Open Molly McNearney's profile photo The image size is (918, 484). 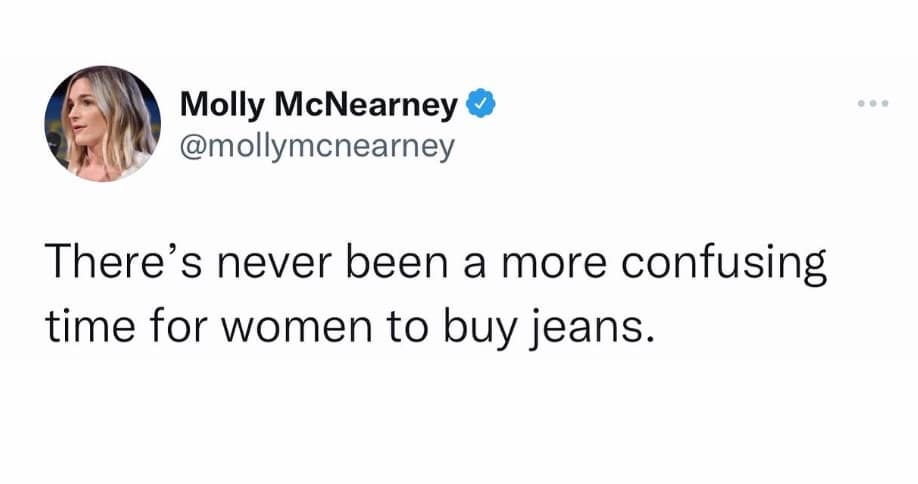tap(102, 124)
